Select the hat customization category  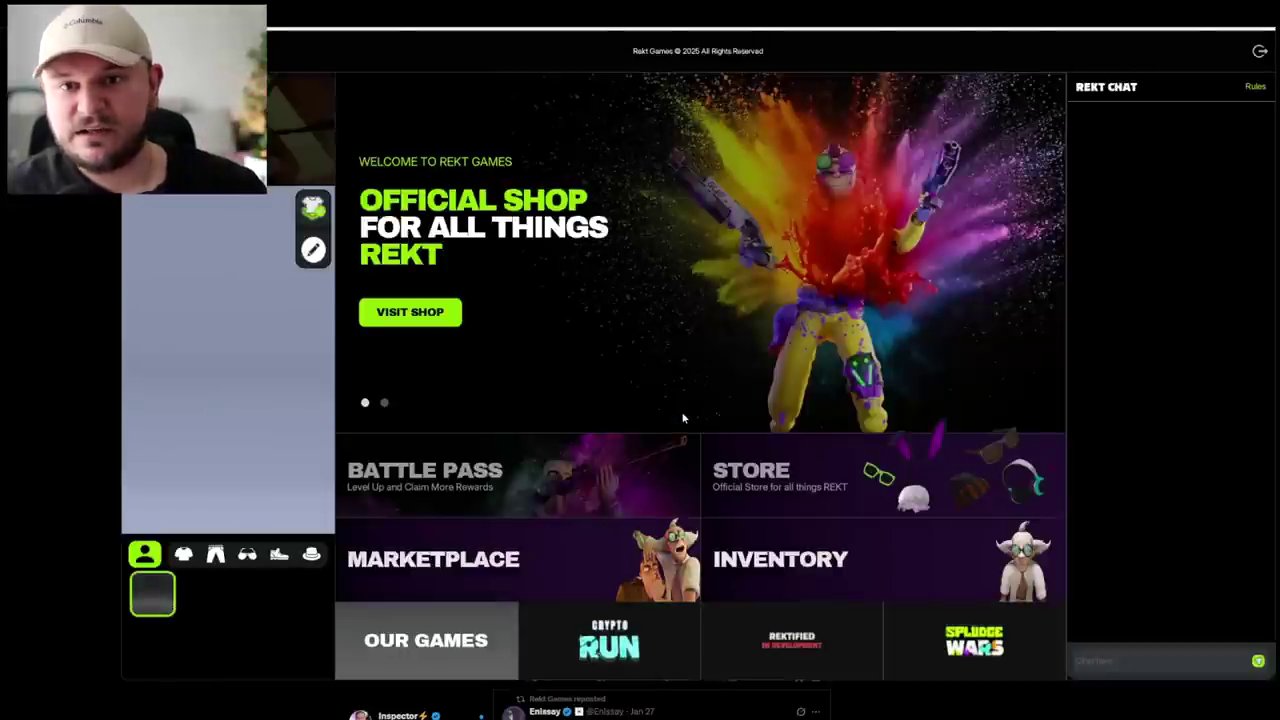[x=311, y=554]
